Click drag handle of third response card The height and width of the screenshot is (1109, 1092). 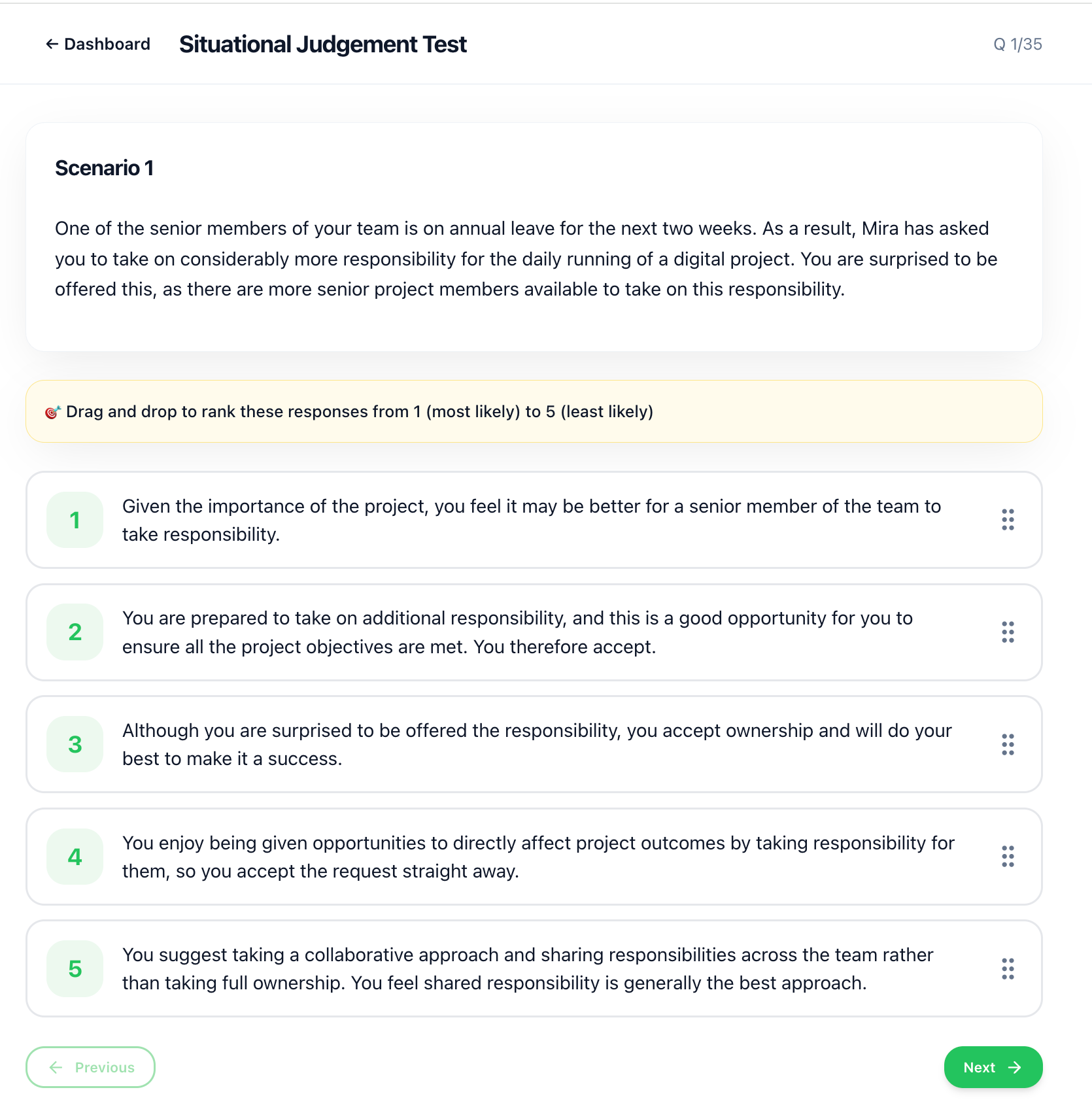click(1008, 744)
